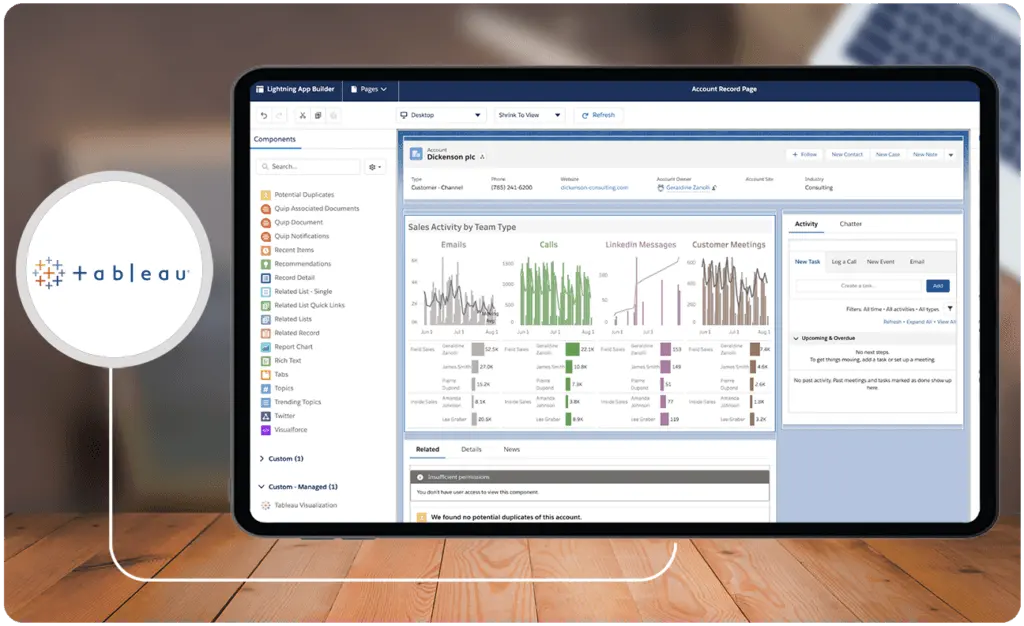Screen dimensions: 1024x626
Task: Open the Desktop form factor dropdown
Action: click(x=441, y=116)
